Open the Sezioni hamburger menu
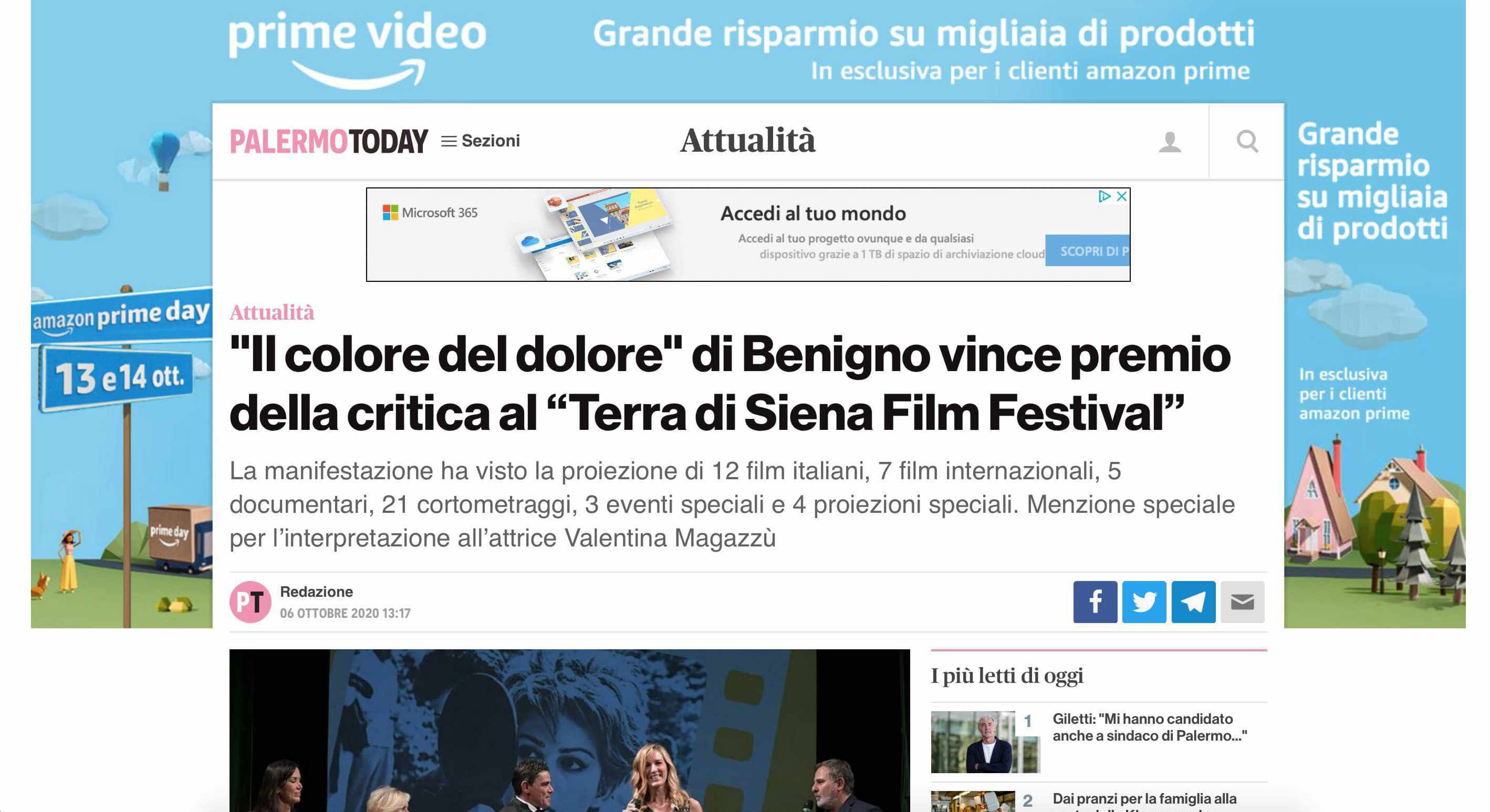The image size is (1490, 812). tap(481, 140)
